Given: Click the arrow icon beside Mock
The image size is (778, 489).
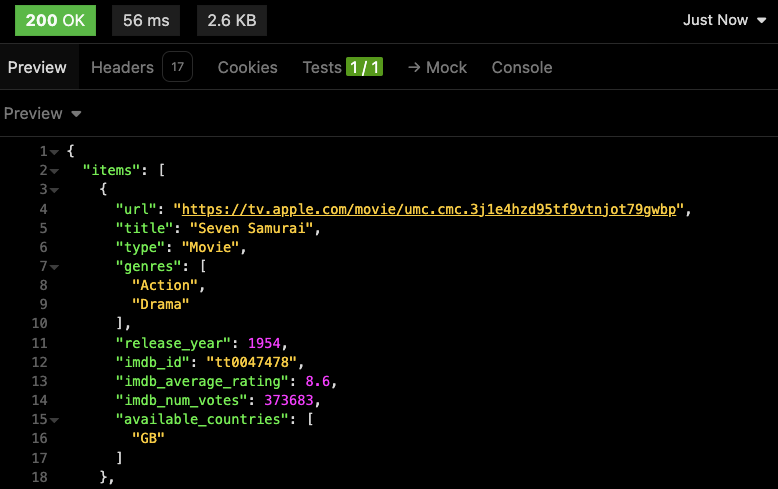Looking at the screenshot, I should pyautogui.click(x=414, y=67).
